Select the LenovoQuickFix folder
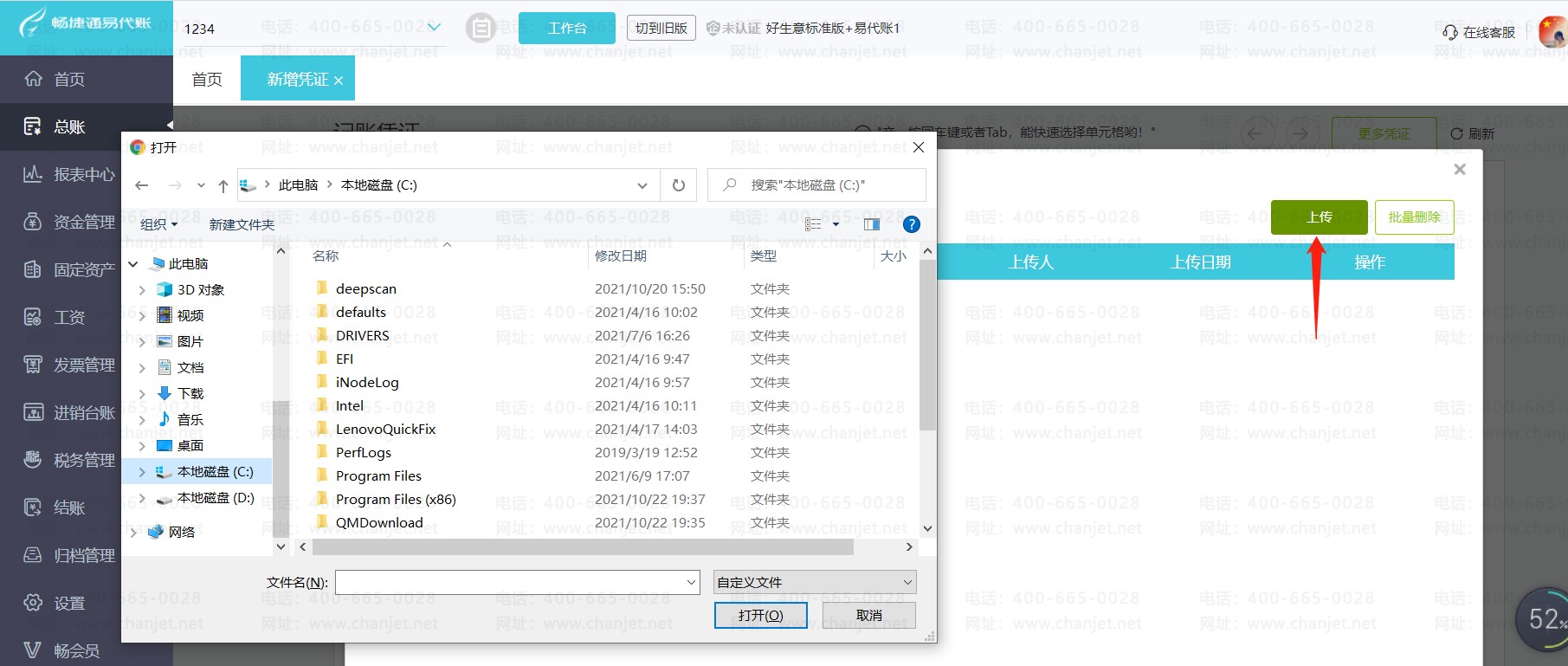Image resolution: width=1568 pixels, height=666 pixels. point(385,430)
